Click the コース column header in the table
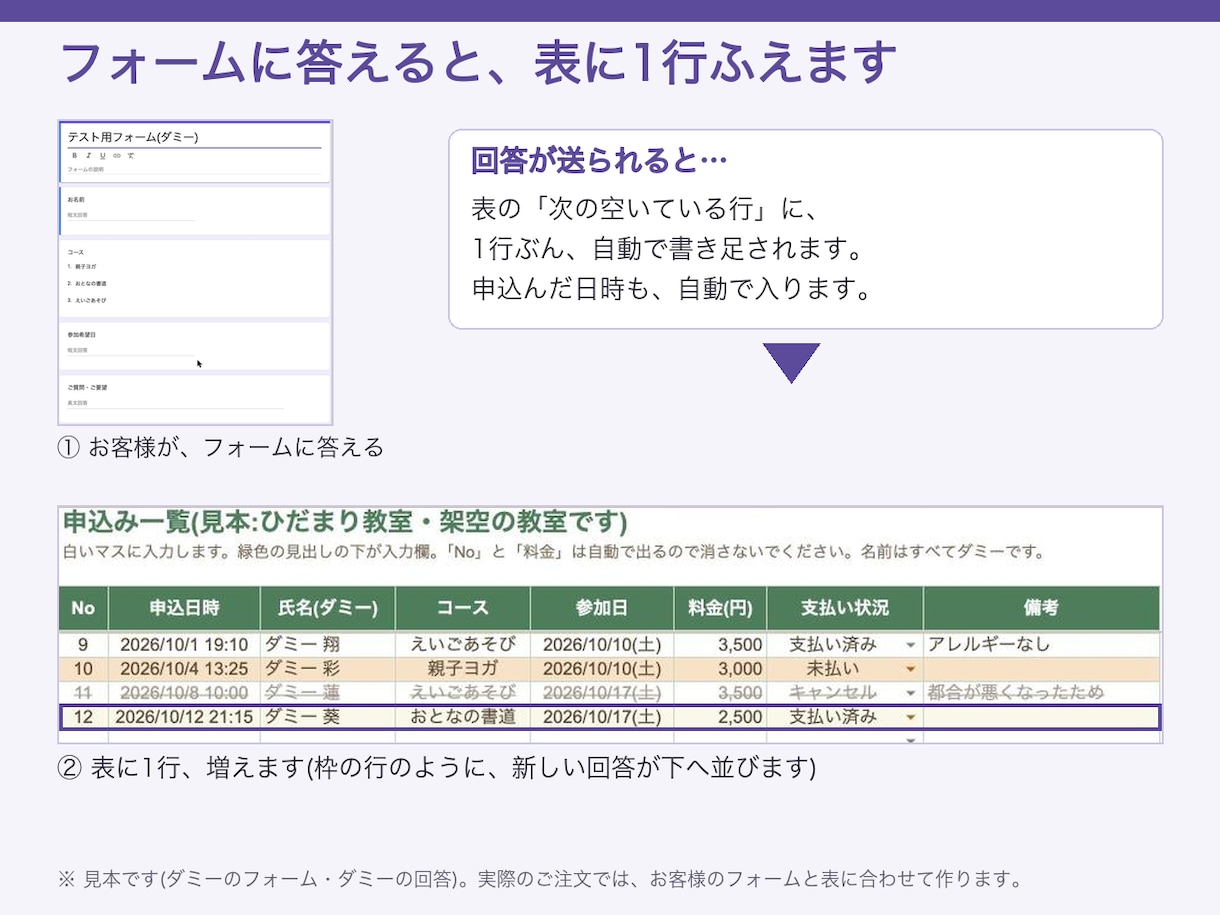This screenshot has width=1220, height=915. coord(463,608)
